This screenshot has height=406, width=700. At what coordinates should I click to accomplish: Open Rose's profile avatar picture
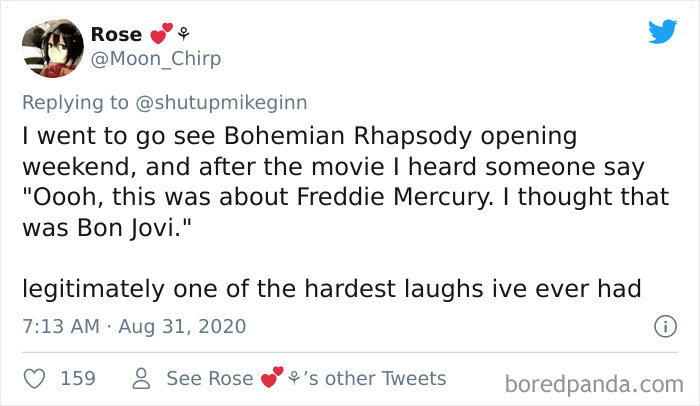tap(51, 46)
